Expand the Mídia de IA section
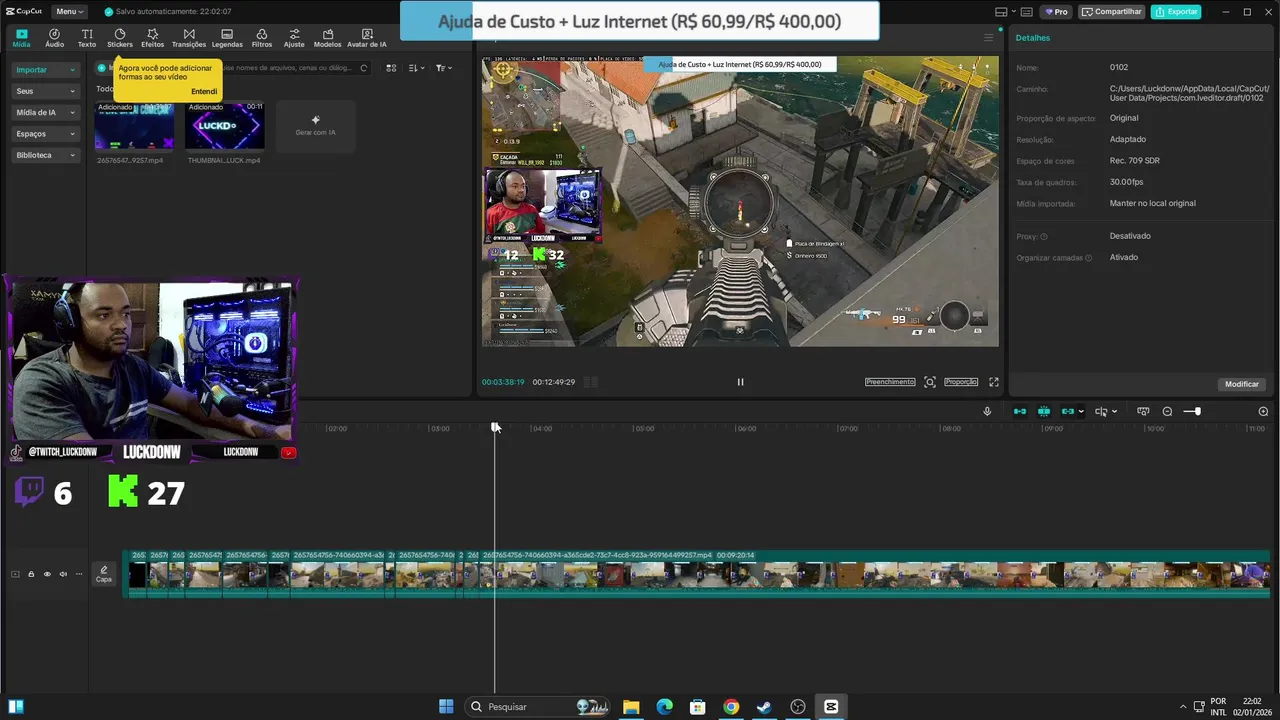1280x720 pixels. click(x=45, y=112)
